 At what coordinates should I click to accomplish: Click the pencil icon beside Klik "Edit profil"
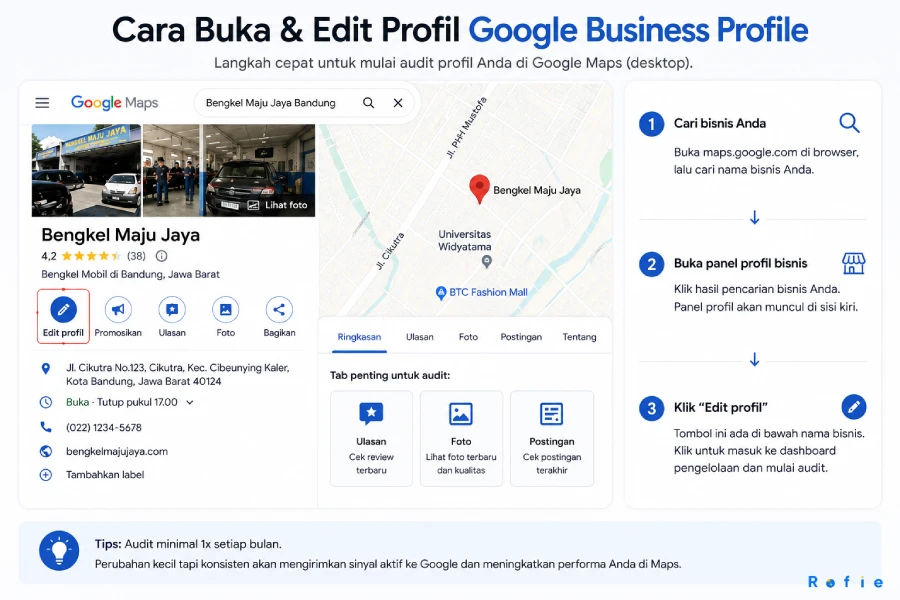pos(854,407)
